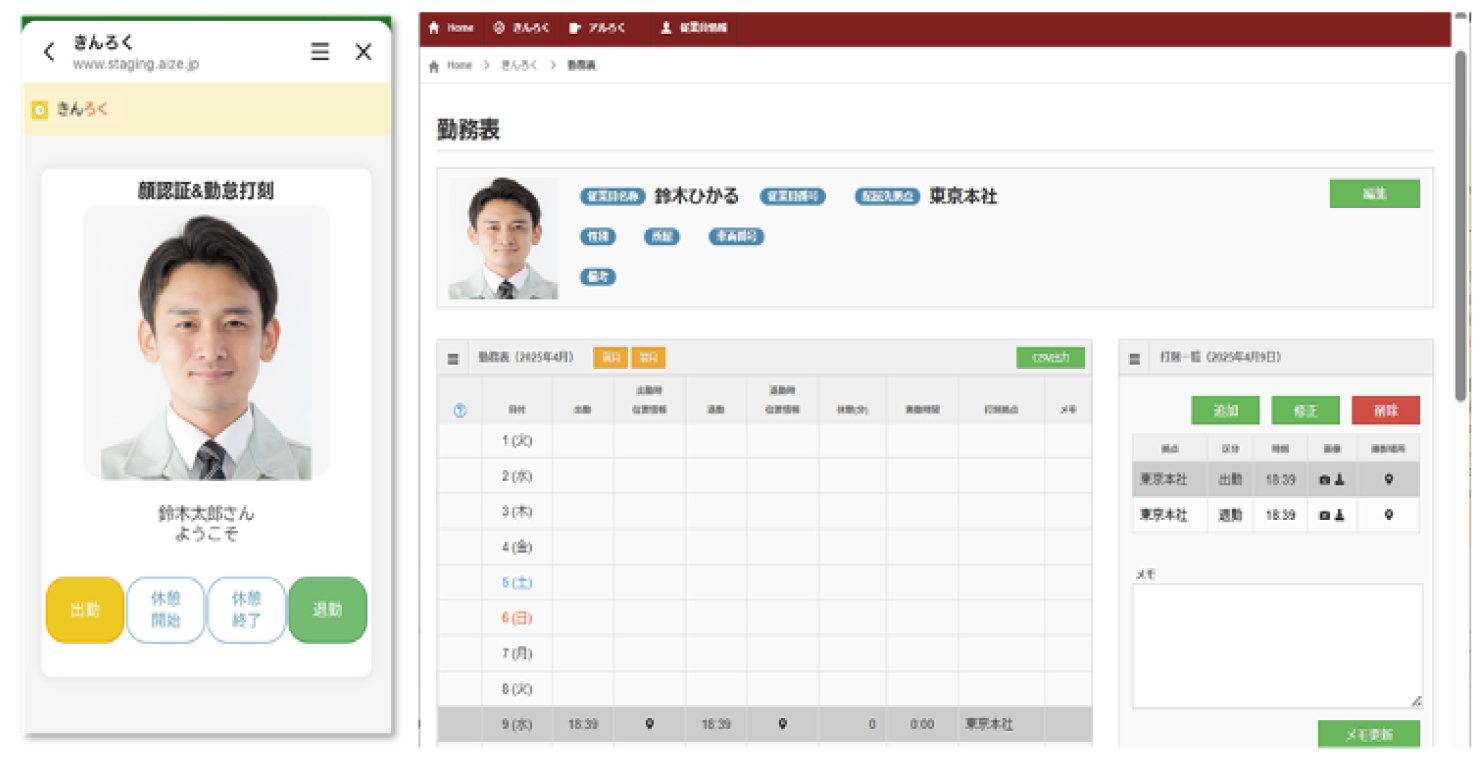Click the blue help question-mark icon

tap(460, 411)
